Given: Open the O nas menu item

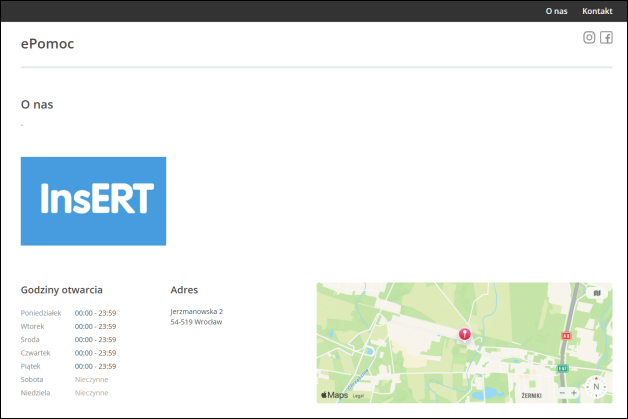Looking at the screenshot, I should click(x=556, y=11).
